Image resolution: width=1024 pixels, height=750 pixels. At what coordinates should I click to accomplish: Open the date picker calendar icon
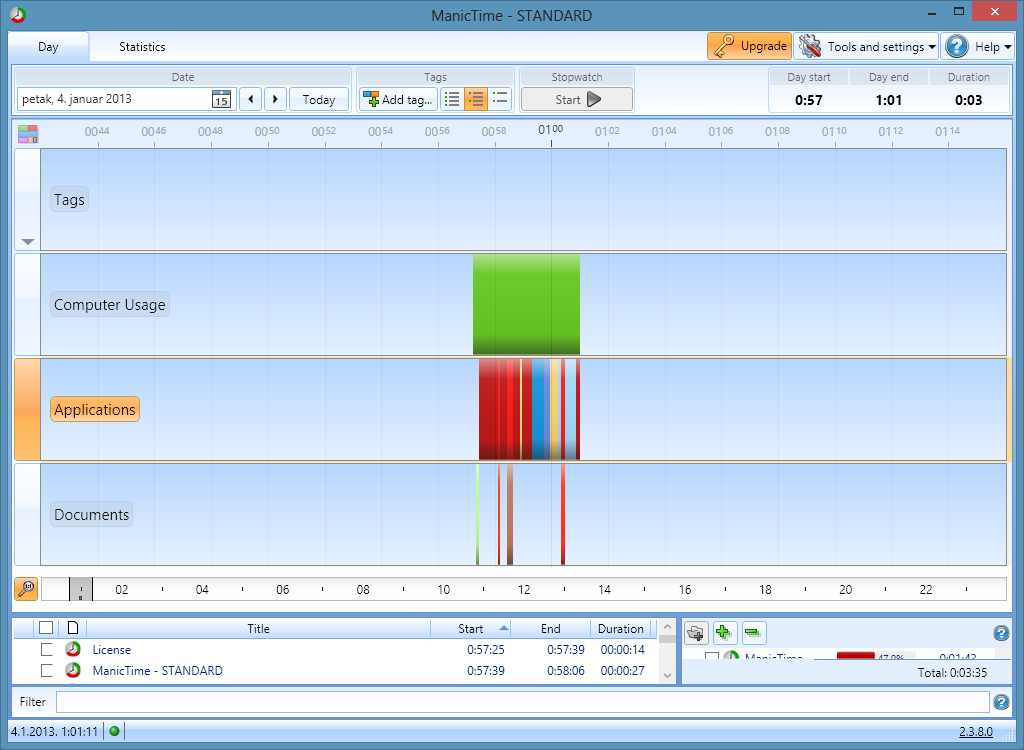tap(221, 99)
